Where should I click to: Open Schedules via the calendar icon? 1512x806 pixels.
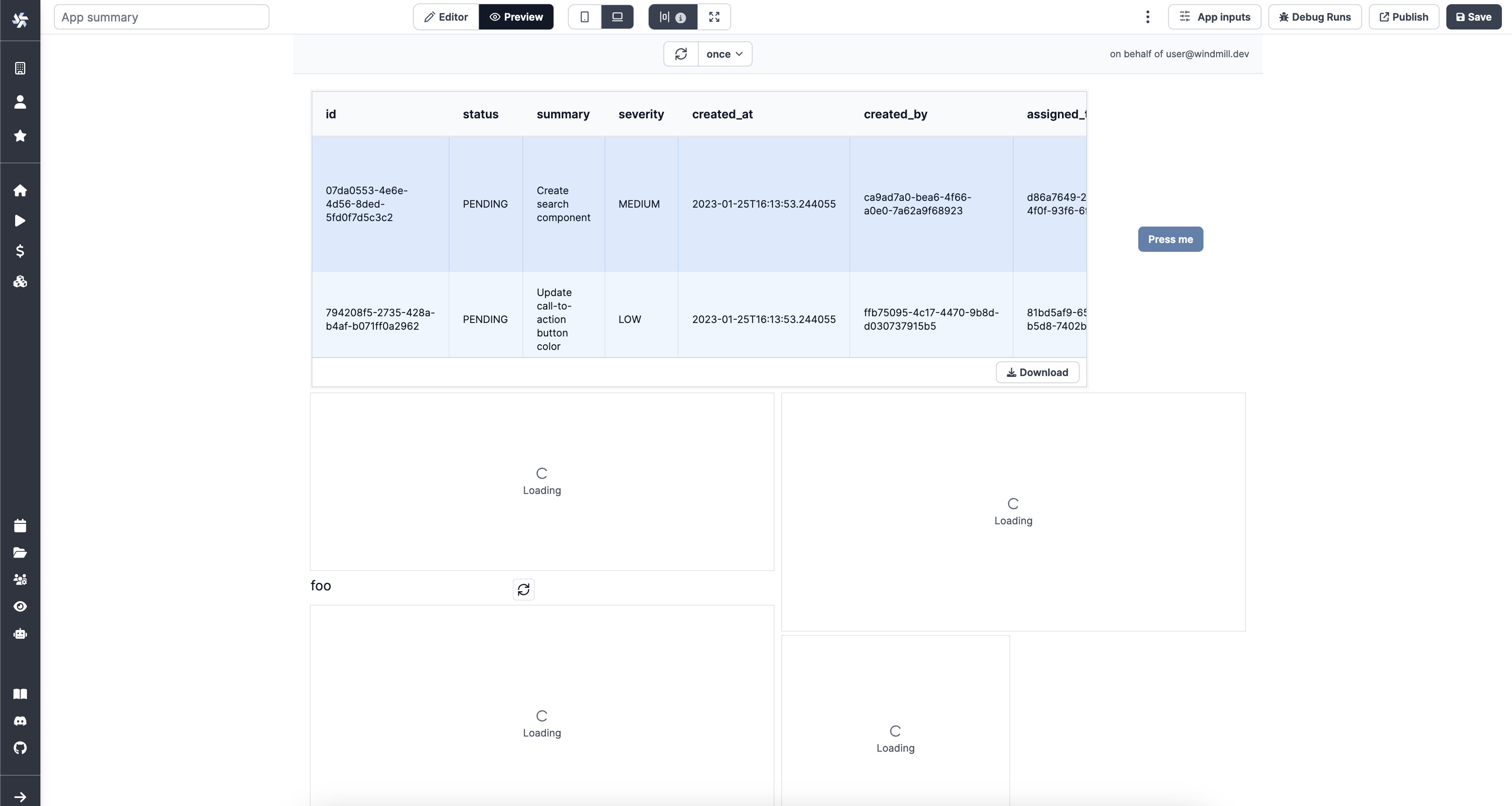20,526
